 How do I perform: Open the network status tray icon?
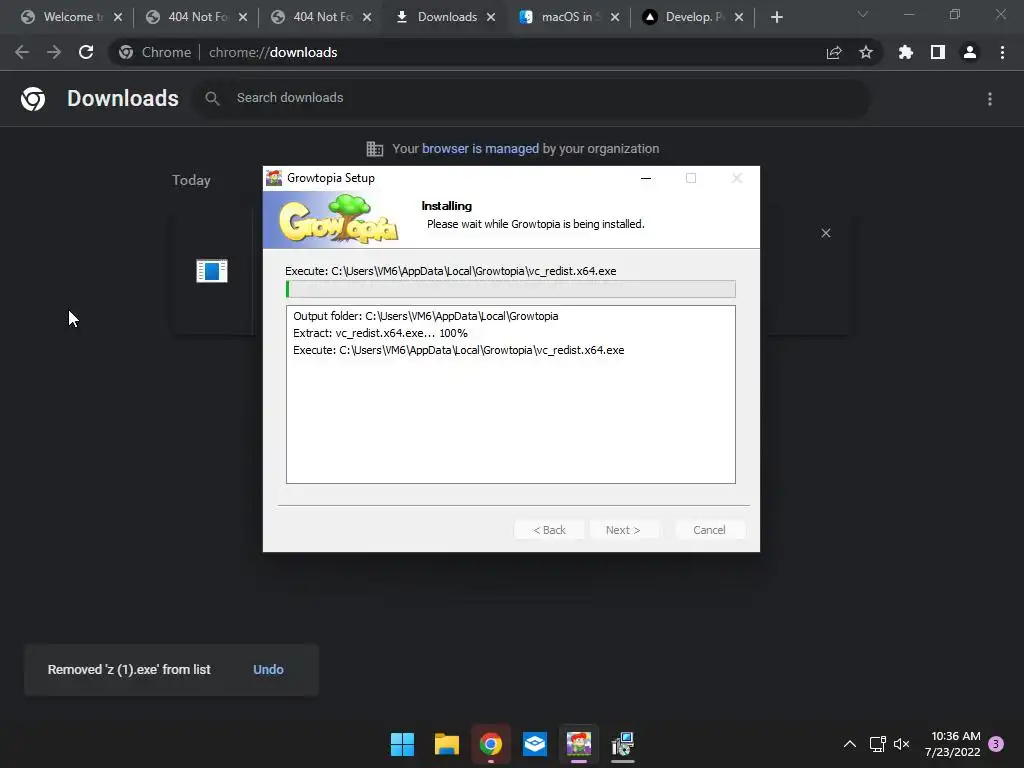[x=877, y=744]
